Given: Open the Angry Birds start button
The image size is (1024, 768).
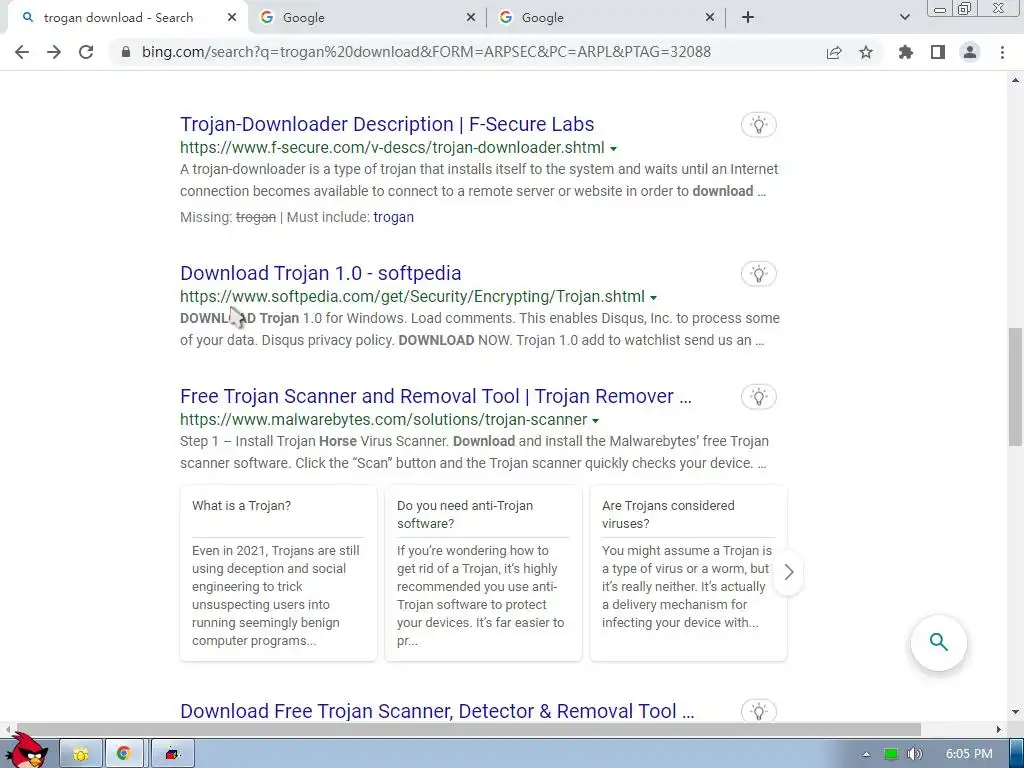Looking at the screenshot, I should point(26,751).
